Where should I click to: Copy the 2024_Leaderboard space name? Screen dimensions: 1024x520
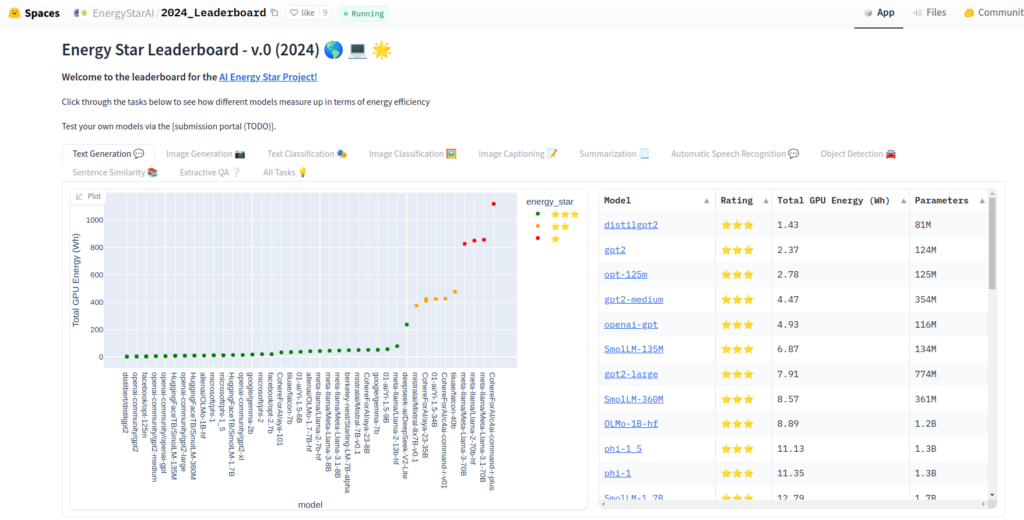click(274, 13)
